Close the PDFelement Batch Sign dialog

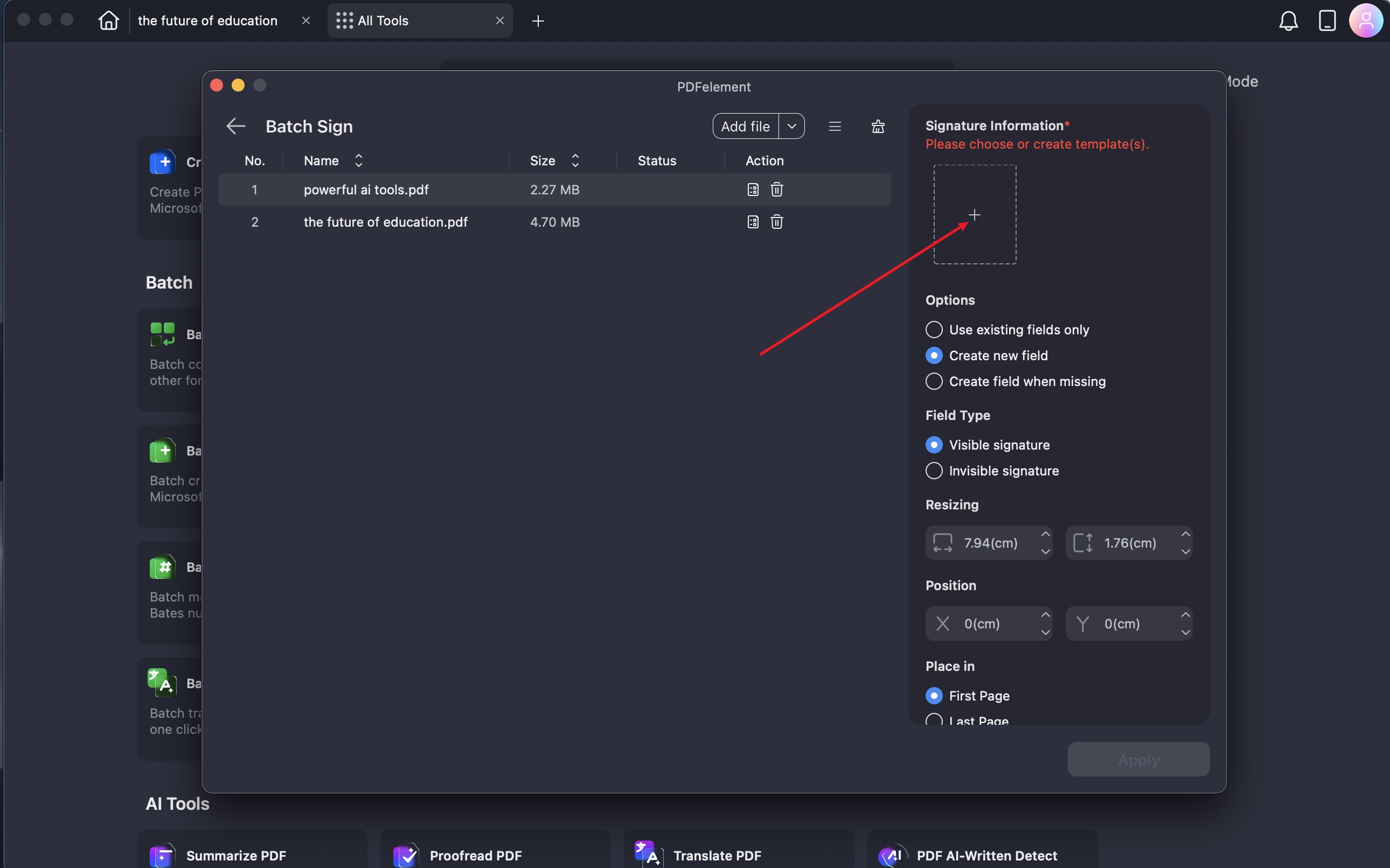(x=217, y=86)
